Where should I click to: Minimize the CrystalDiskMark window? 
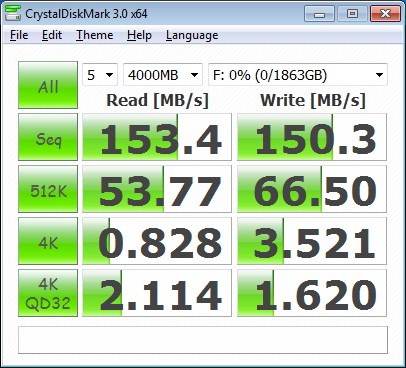tap(319, 14)
